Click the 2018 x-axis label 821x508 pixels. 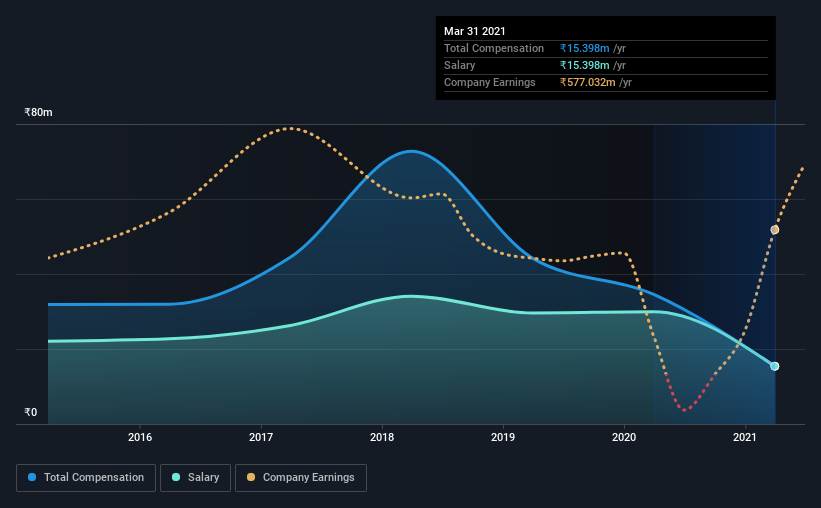[382, 437]
